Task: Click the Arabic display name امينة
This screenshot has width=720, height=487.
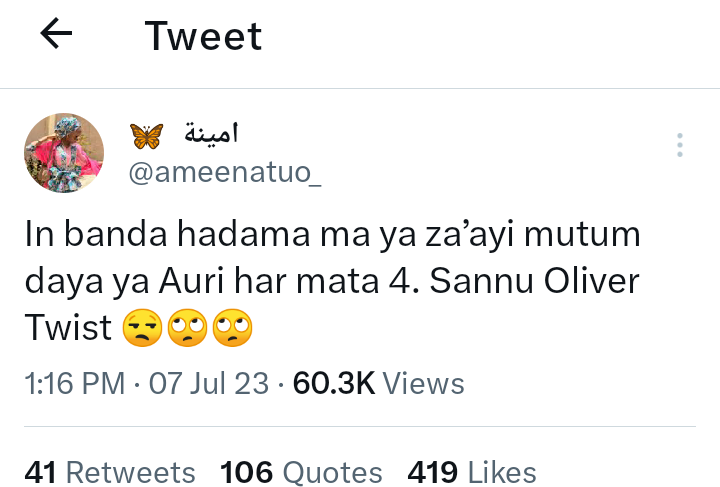Action: click(212, 133)
